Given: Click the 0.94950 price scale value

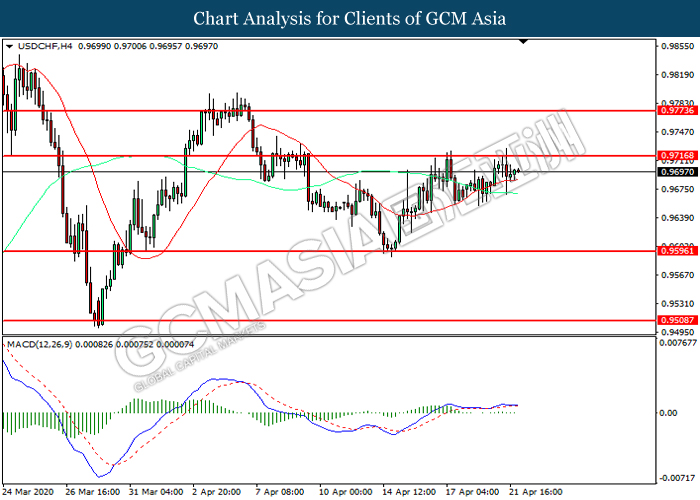Looking at the screenshot, I should pos(678,332).
